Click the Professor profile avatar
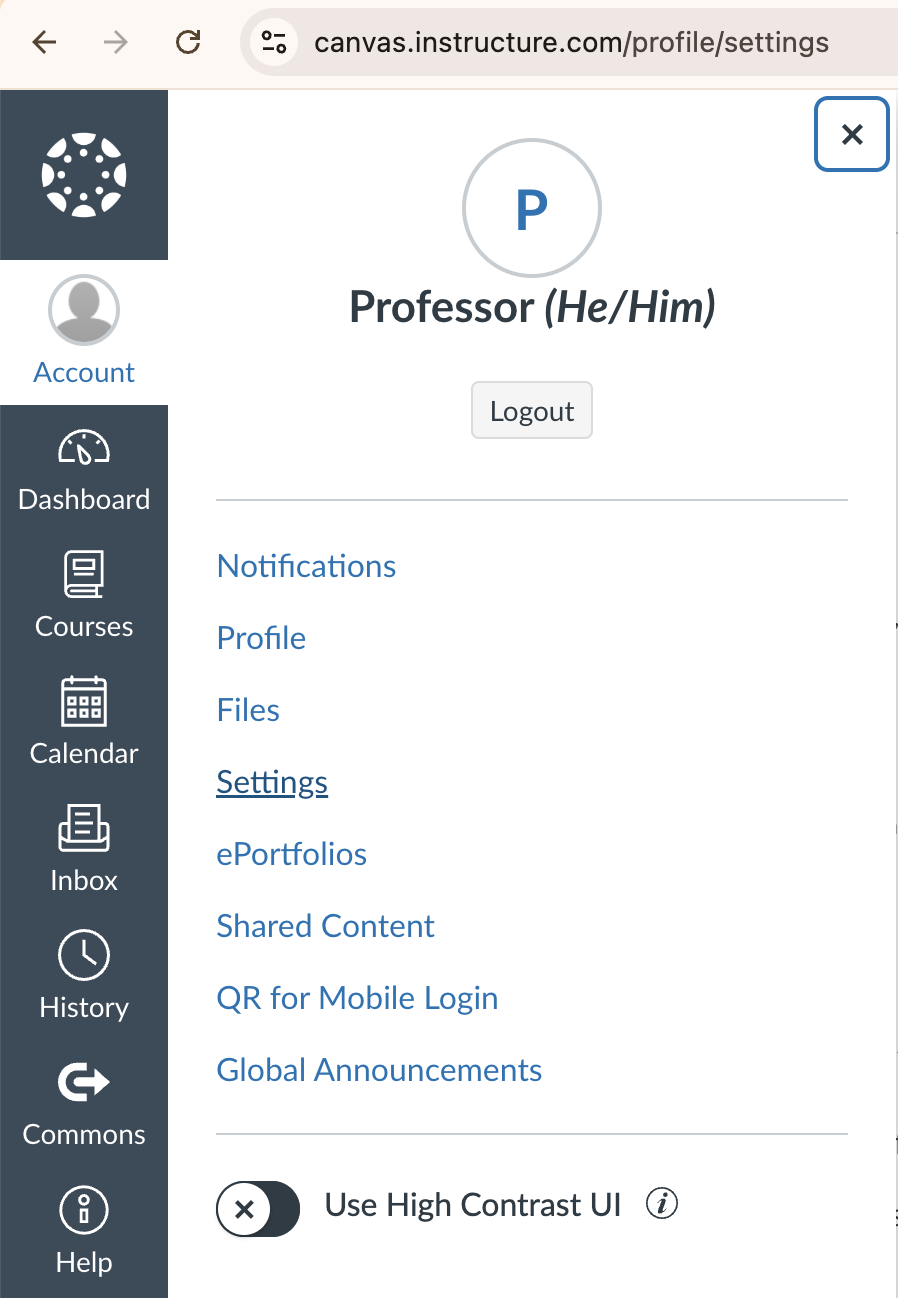The height and width of the screenshot is (1298, 898). pyautogui.click(x=531, y=207)
